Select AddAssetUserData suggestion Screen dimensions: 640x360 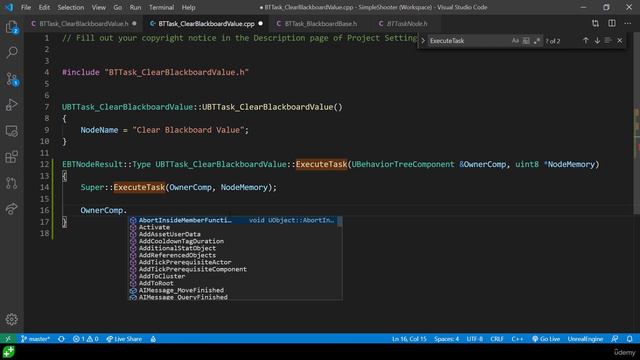coord(233,234)
